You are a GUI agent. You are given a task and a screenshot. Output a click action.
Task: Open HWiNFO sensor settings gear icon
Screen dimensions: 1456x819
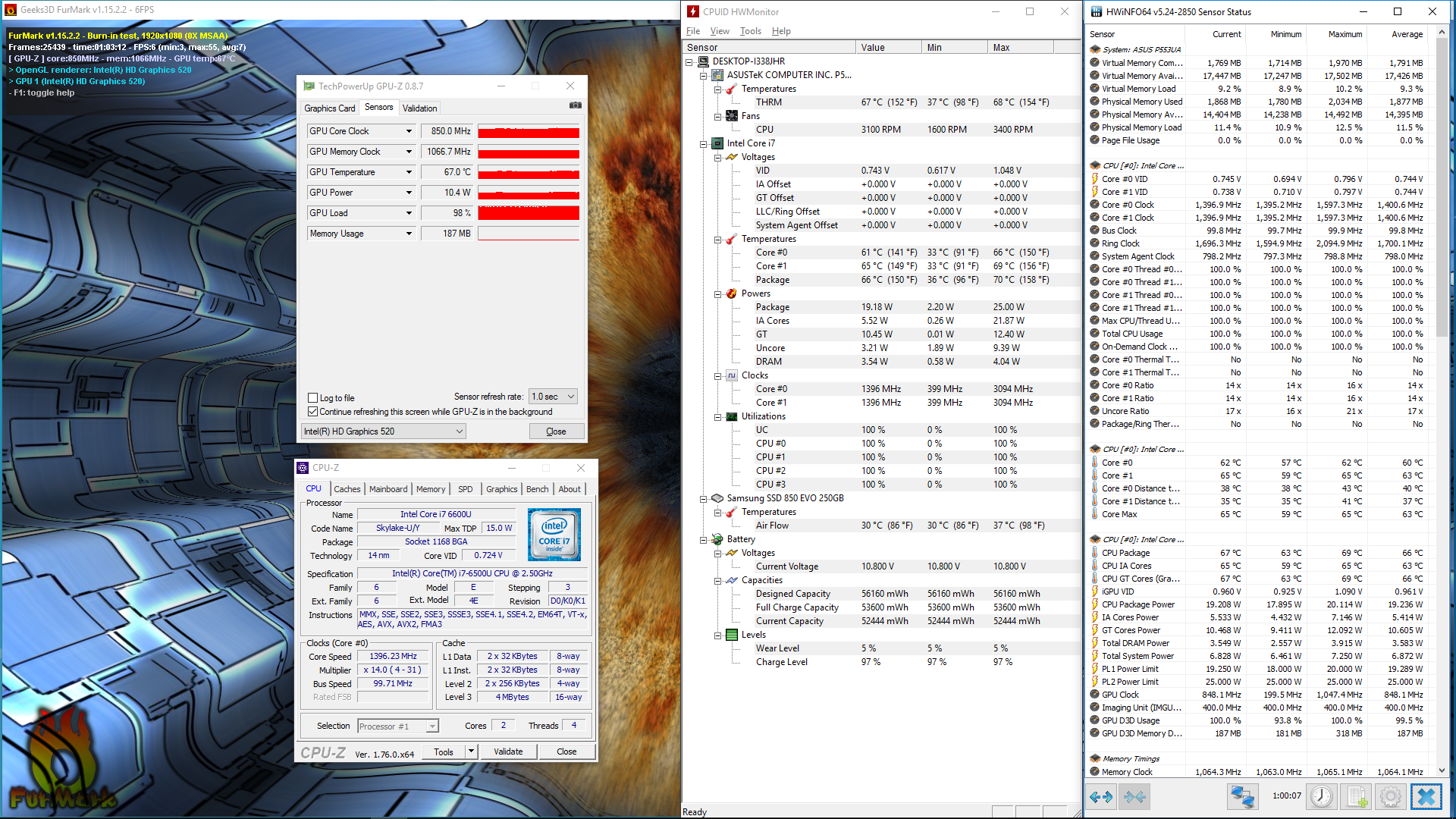[1390, 797]
